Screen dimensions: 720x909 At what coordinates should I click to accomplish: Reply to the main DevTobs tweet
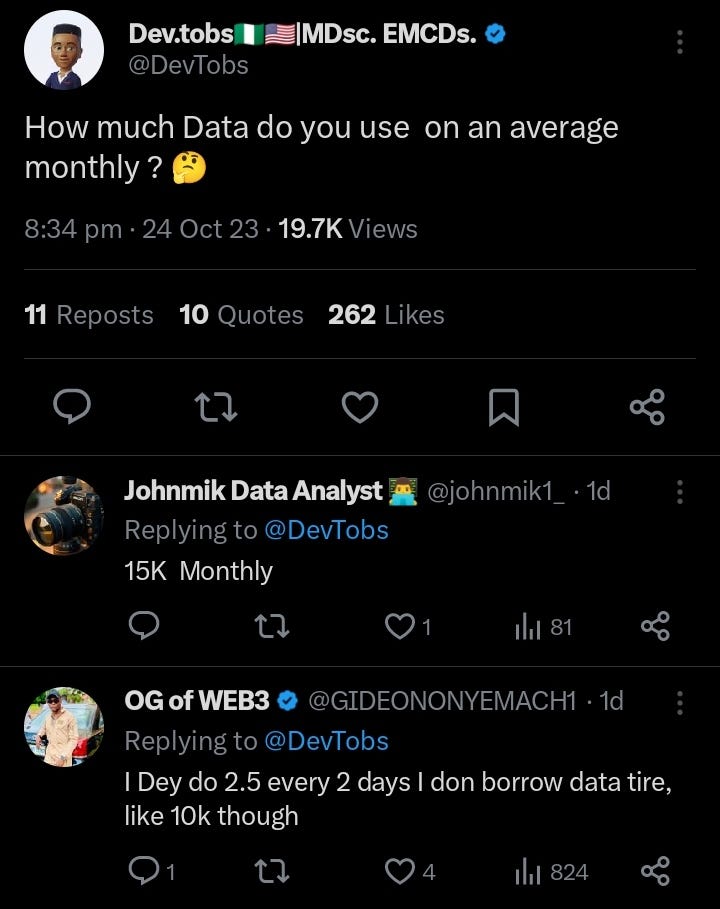point(71,406)
